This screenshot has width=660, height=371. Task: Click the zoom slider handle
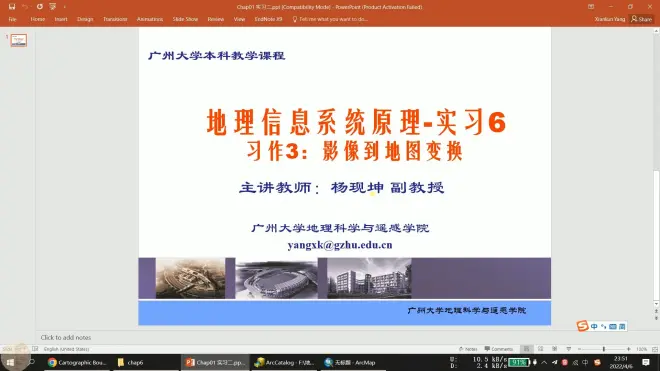click(x=604, y=349)
